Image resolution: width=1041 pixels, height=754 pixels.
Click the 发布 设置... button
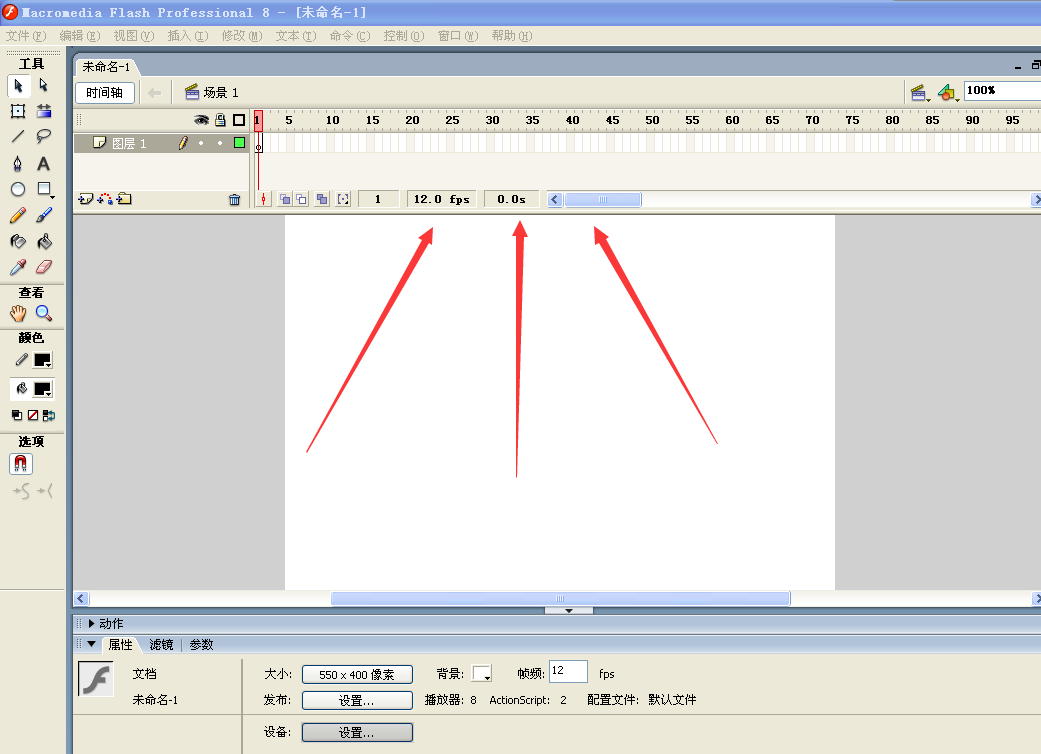[x=357, y=700]
